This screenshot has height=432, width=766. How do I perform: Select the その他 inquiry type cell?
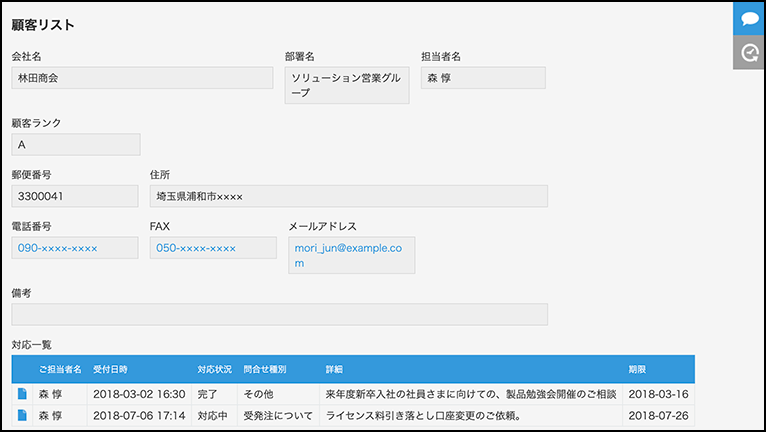278,394
